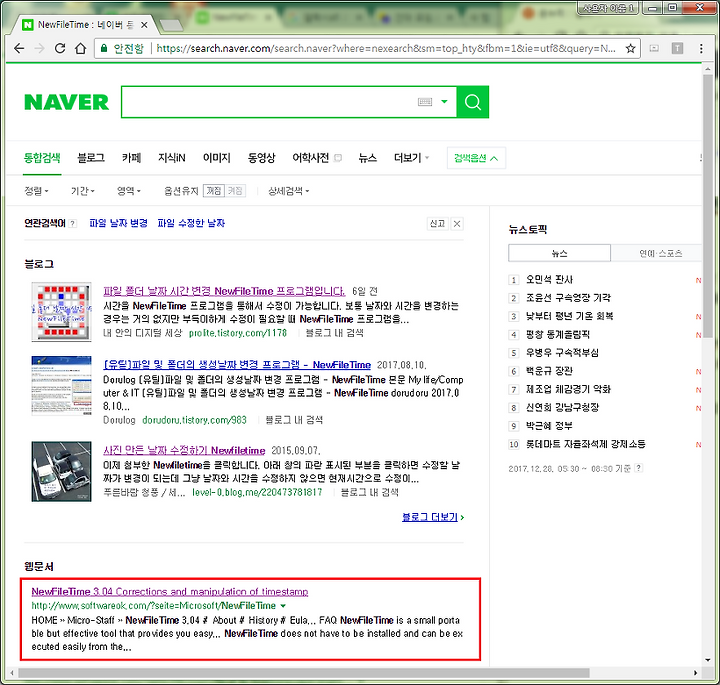Image resolution: width=720 pixels, height=685 pixels.
Task: Click the green Naver search magnifier button
Action: click(x=472, y=102)
